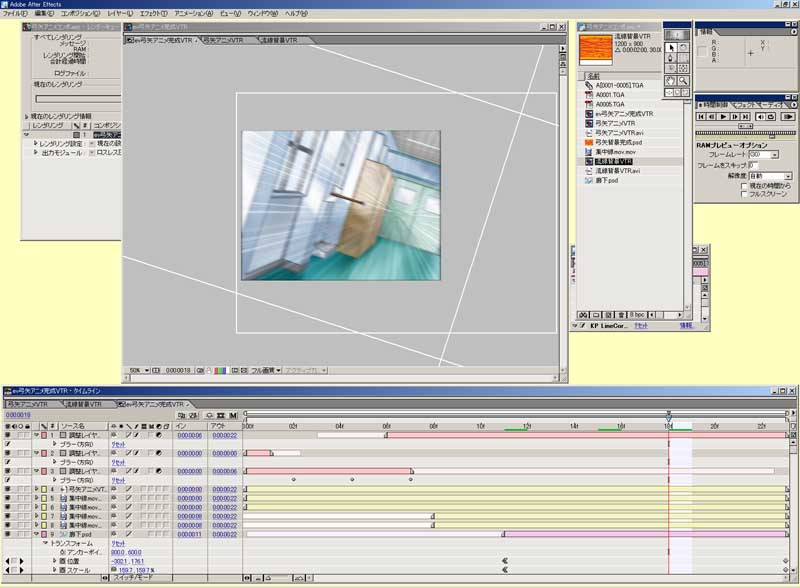Click リセット link on the トランスフォーム row

coord(118,544)
